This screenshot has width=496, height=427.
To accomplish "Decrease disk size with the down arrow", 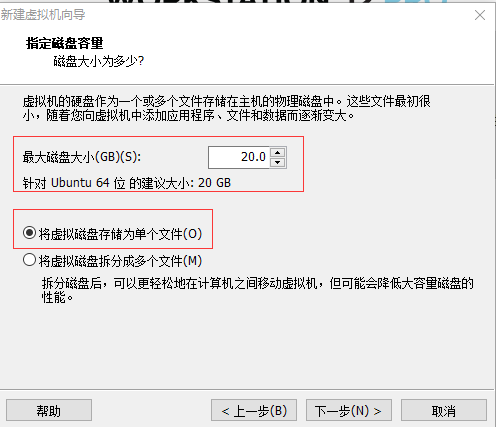I will pyautogui.click(x=278, y=162).
